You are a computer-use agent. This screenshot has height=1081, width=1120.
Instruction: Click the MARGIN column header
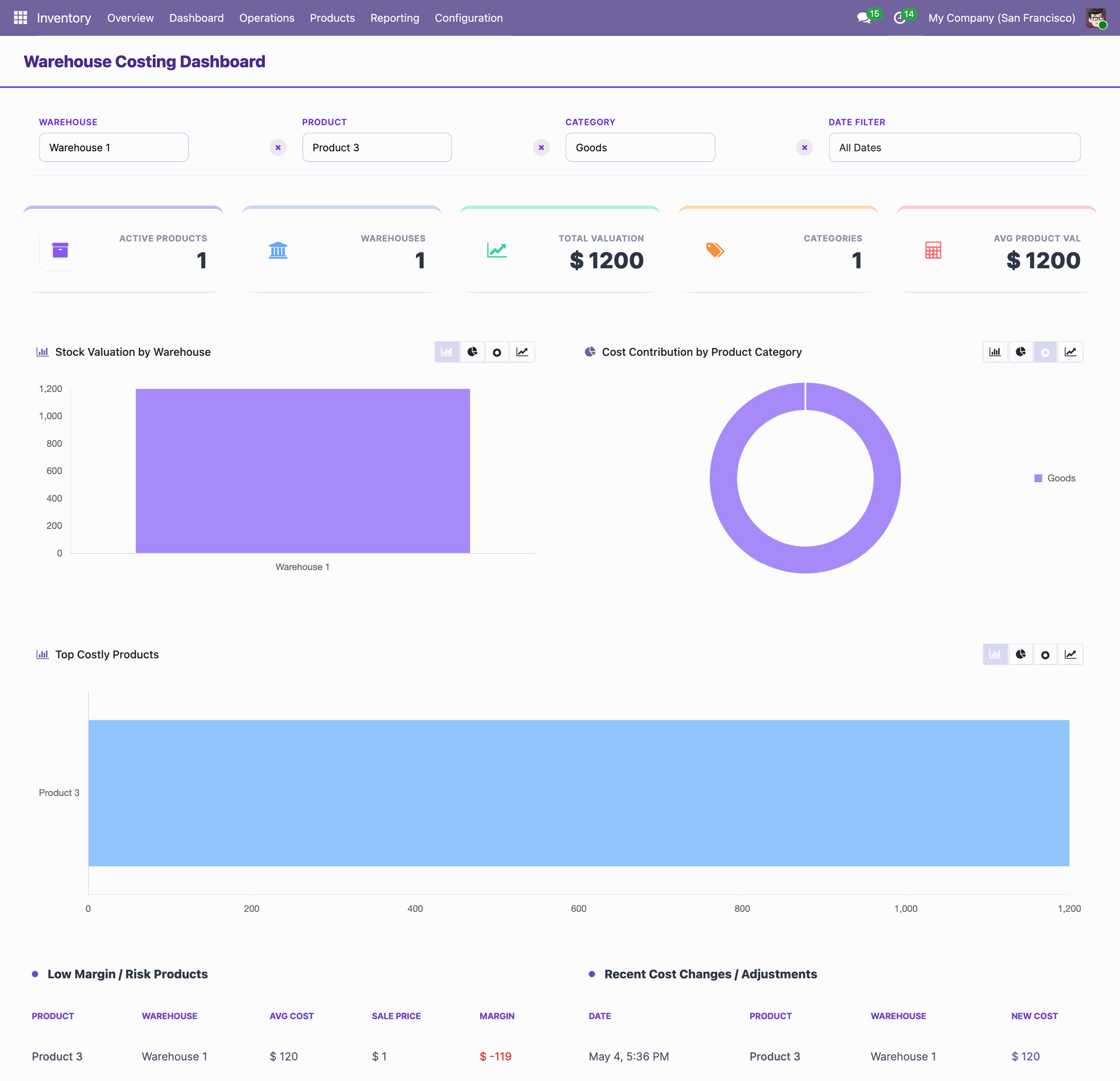tap(497, 1016)
